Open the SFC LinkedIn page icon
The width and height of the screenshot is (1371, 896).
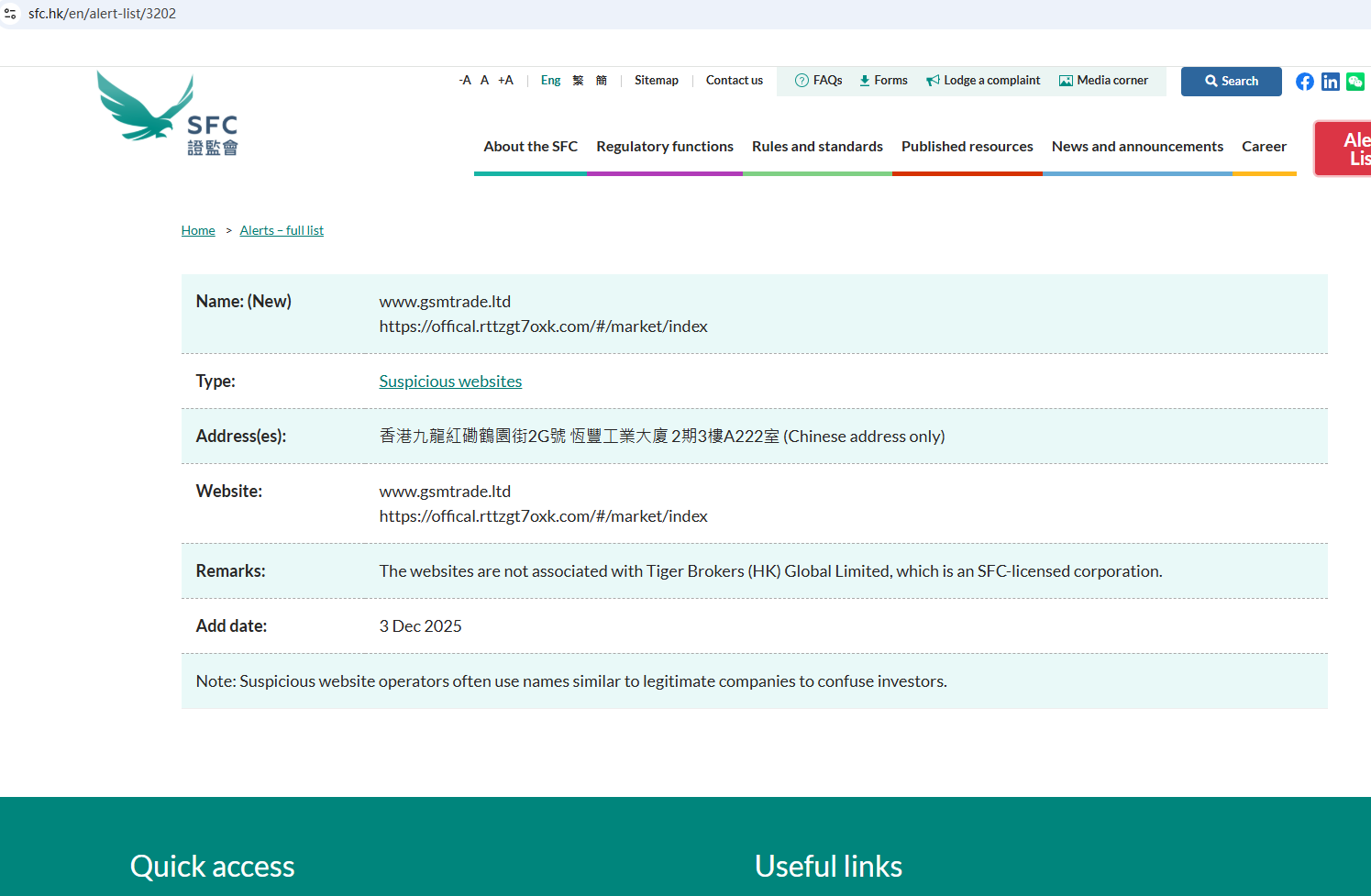click(x=1330, y=82)
